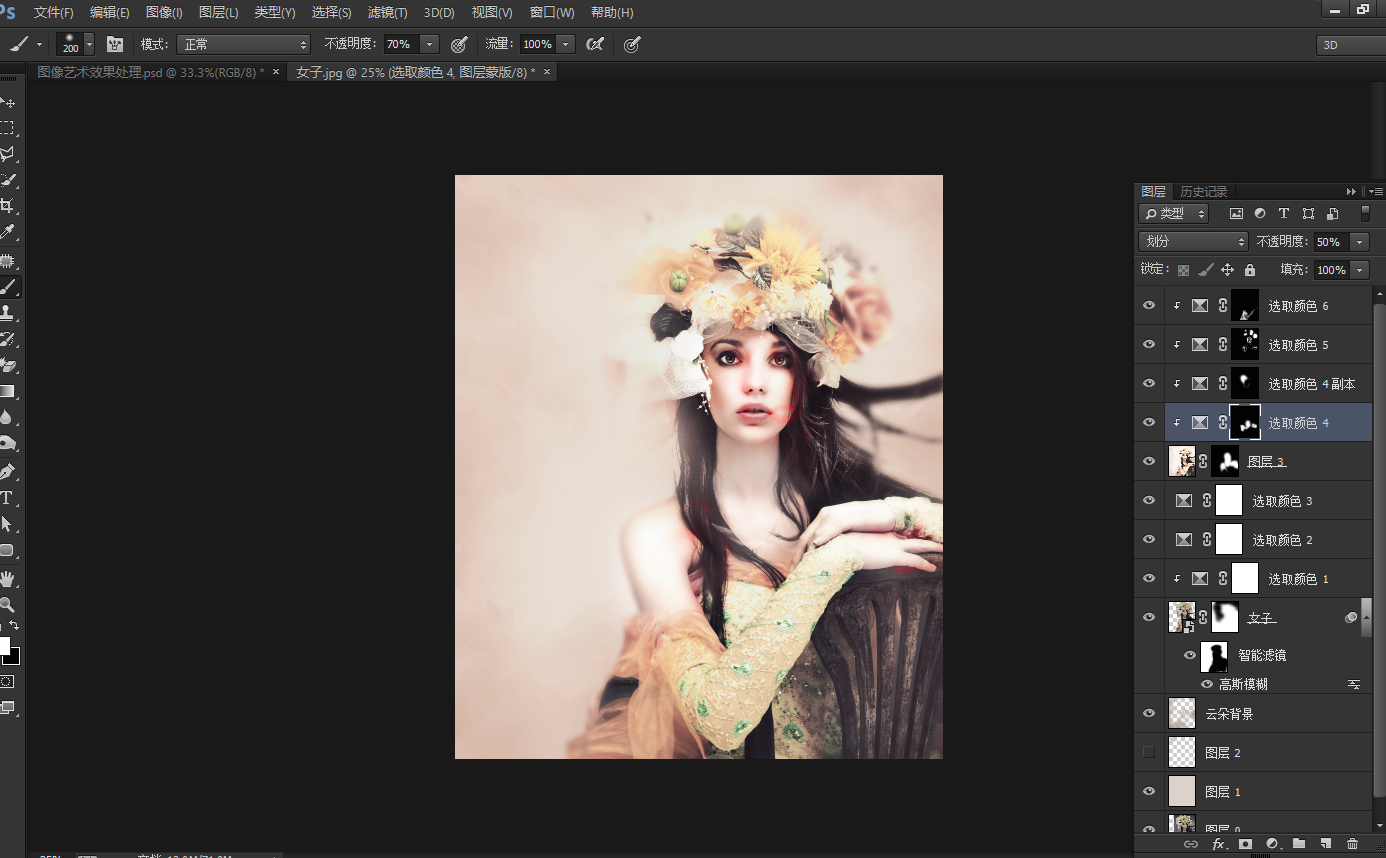Hide the 云朵背景 layer
1386x858 pixels.
click(x=1149, y=713)
